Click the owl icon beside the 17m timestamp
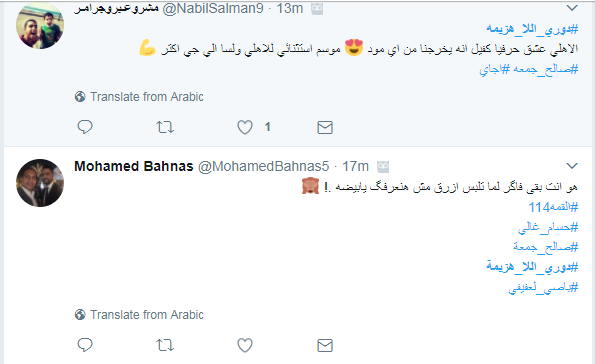 383,167
